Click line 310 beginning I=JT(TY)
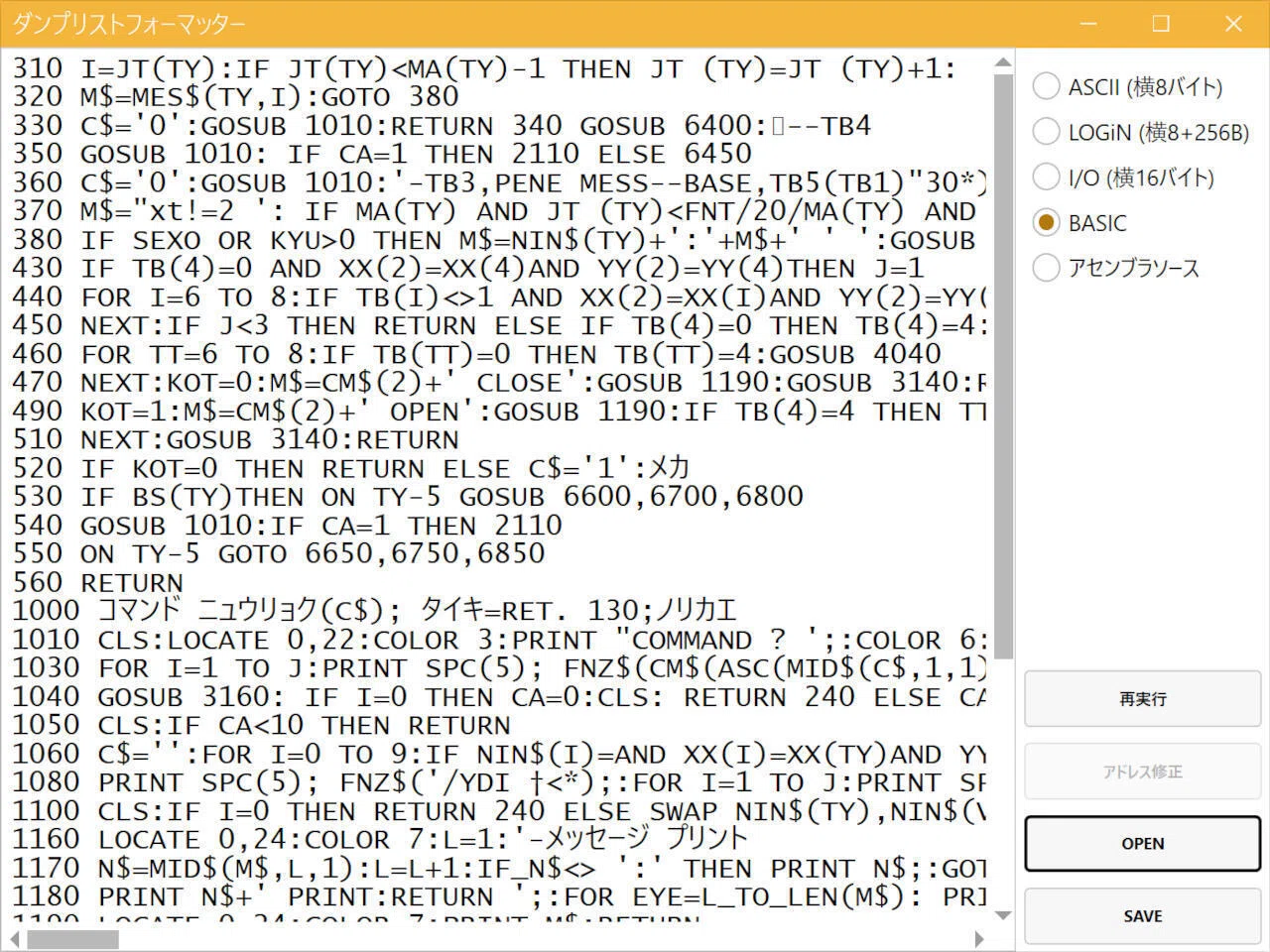 coord(484,68)
